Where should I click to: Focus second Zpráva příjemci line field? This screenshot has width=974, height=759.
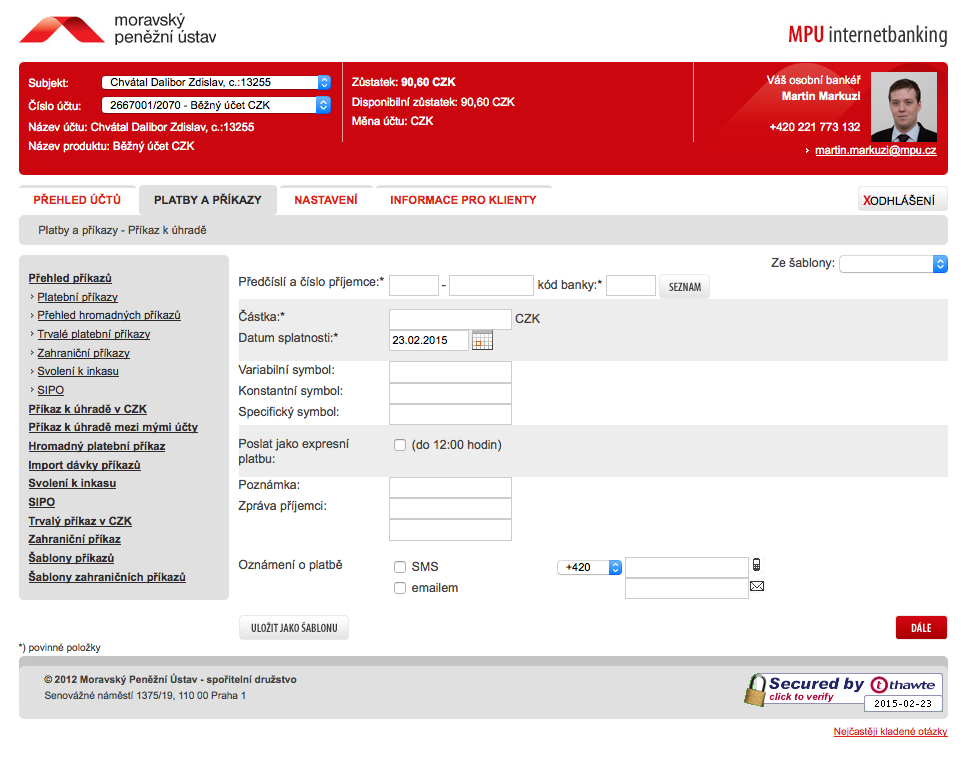450,530
